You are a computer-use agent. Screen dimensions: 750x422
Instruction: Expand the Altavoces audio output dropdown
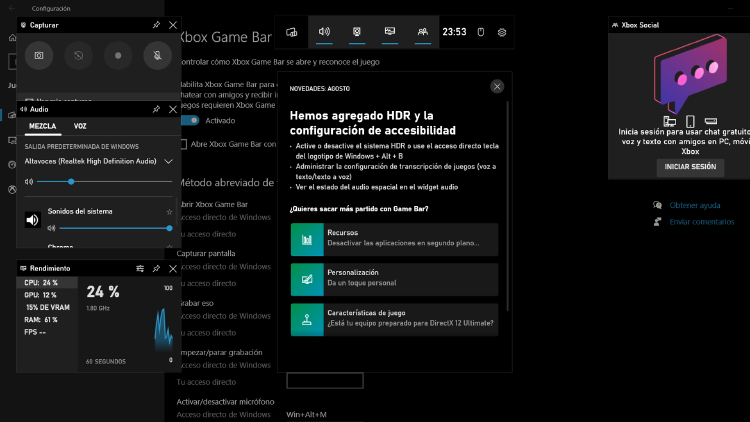169,160
